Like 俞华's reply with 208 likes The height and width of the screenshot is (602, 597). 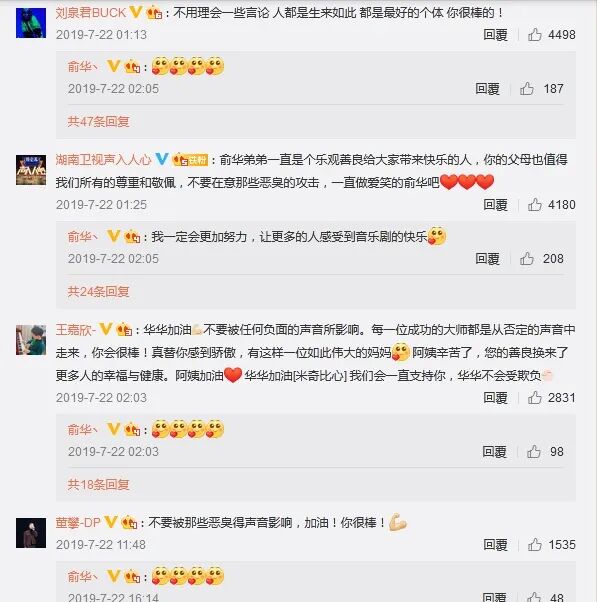pyautogui.click(x=527, y=259)
